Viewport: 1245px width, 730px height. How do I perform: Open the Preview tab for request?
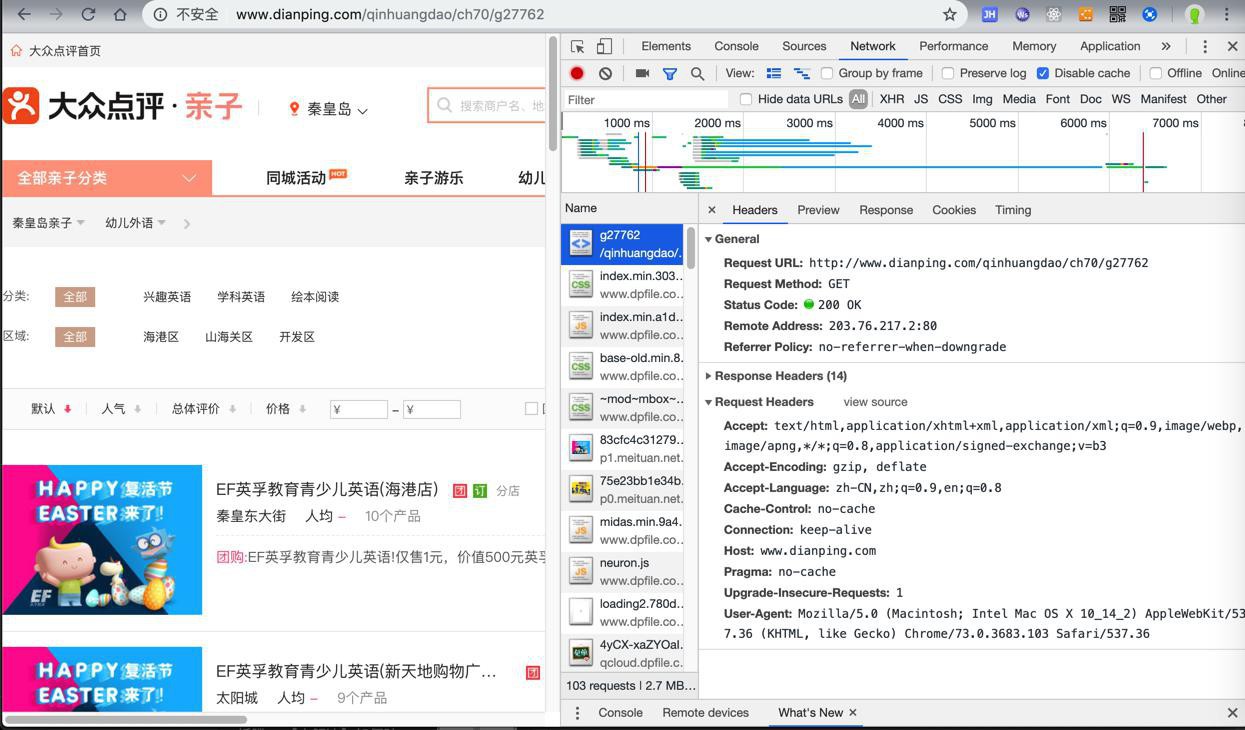coord(818,210)
